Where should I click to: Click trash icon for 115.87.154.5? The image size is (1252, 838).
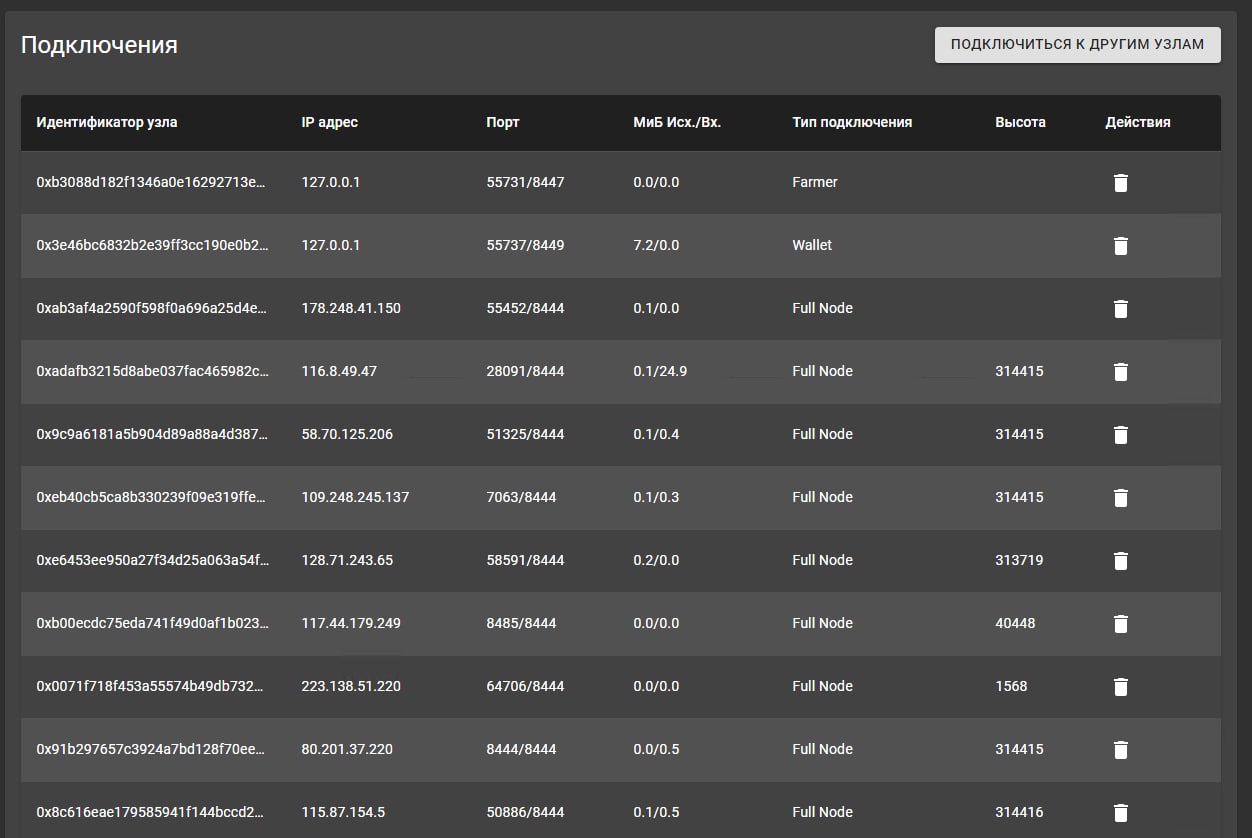point(1120,813)
